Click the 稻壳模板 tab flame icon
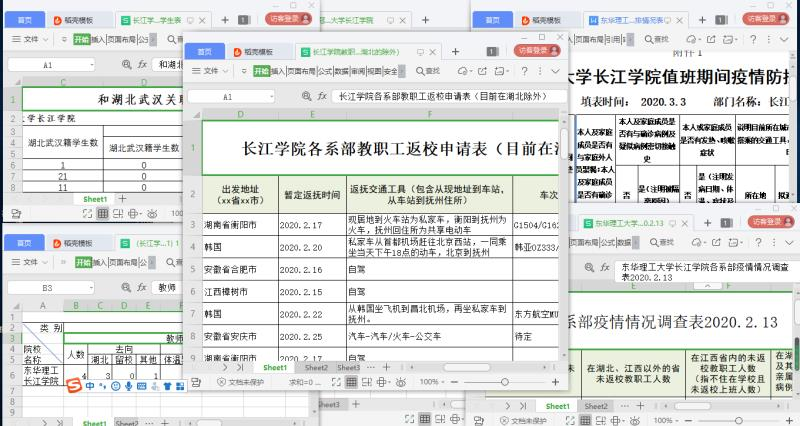The image size is (800, 426). (239, 51)
